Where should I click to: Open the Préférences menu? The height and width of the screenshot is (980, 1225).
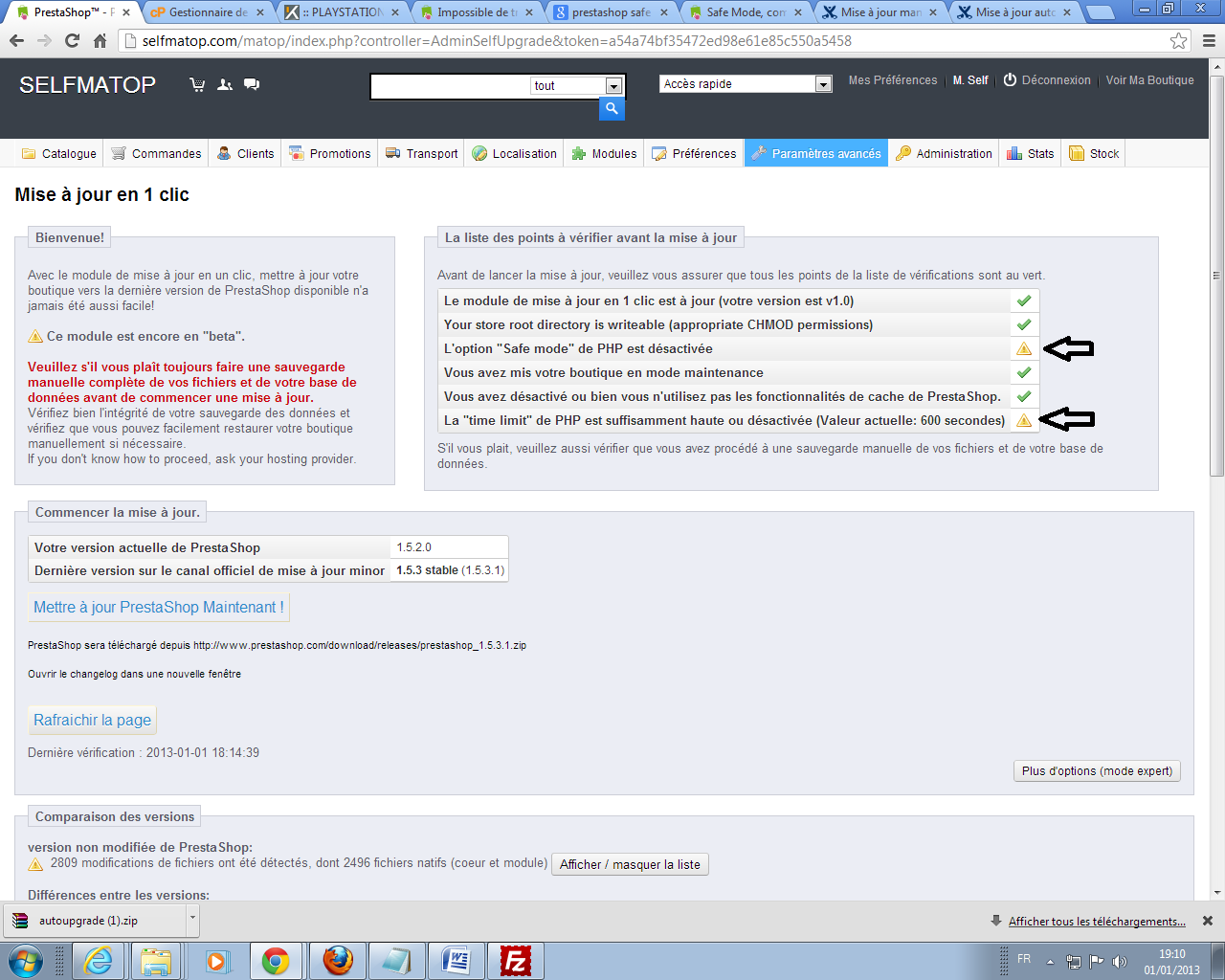click(695, 153)
